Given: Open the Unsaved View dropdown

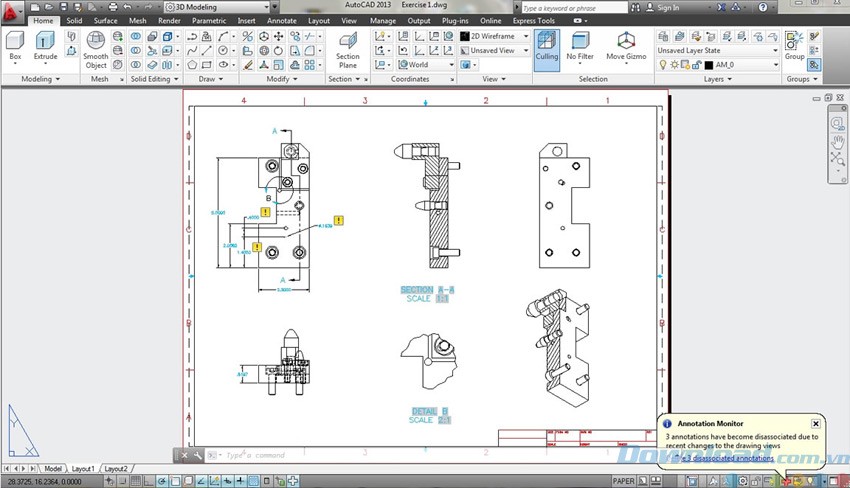Looking at the screenshot, I should 495,50.
